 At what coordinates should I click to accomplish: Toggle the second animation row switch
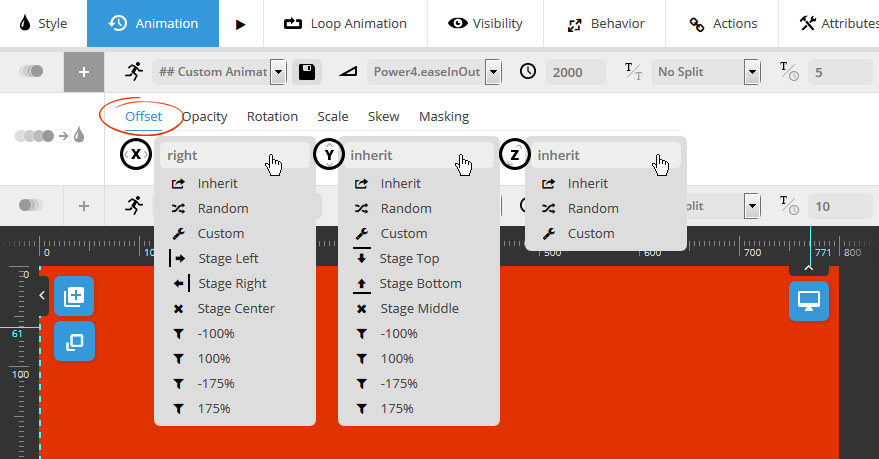tap(32, 205)
